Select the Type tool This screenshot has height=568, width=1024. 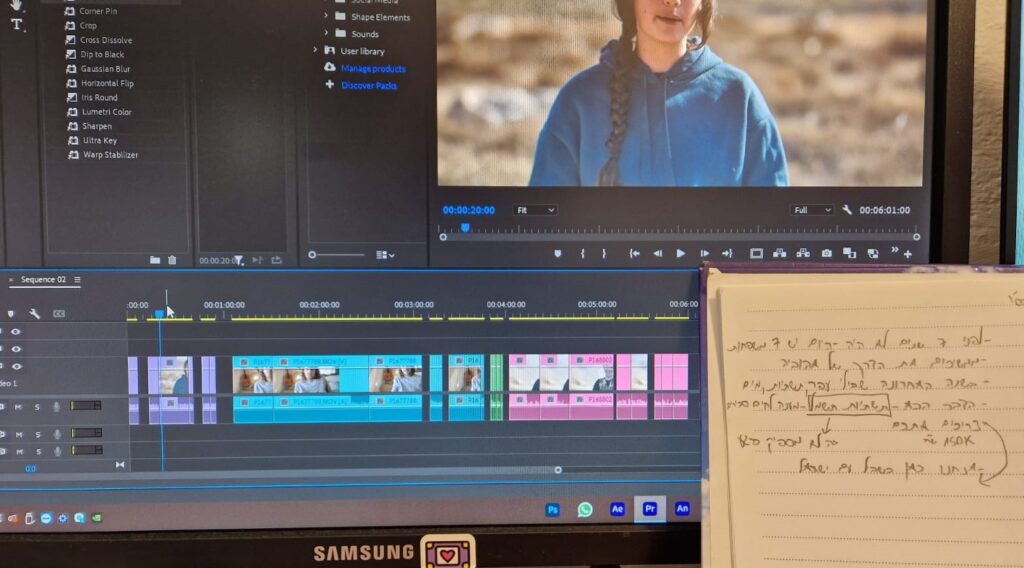tap(16, 24)
